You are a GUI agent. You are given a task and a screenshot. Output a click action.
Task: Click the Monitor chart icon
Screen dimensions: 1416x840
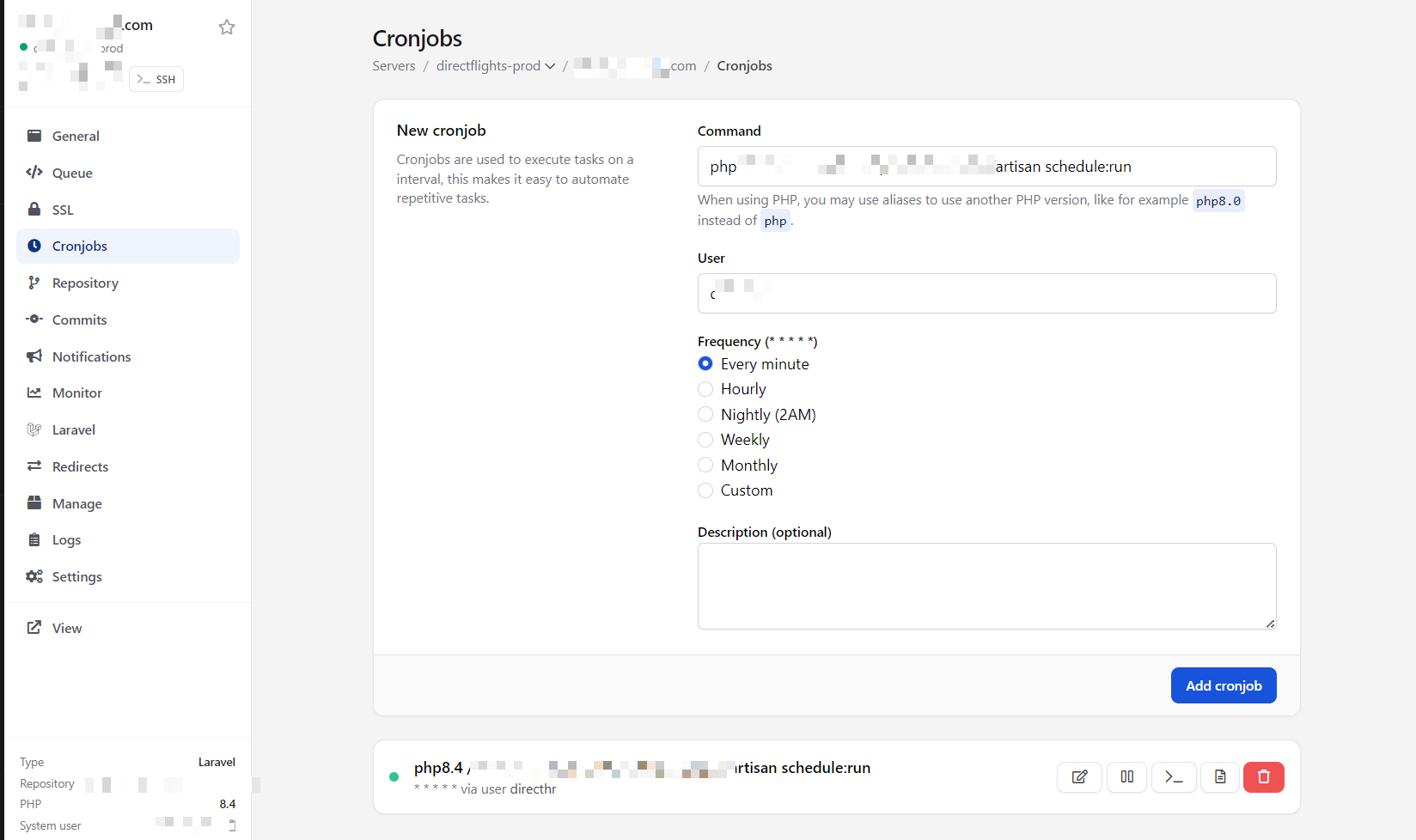click(x=34, y=393)
